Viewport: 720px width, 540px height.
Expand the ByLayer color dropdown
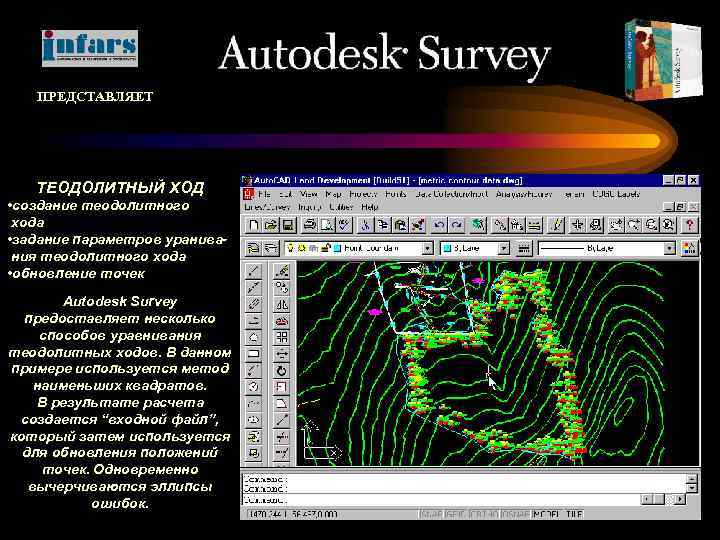pos(504,248)
